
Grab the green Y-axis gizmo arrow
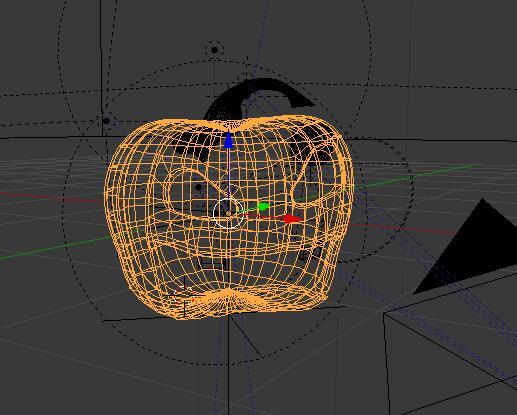pyautogui.click(x=264, y=207)
